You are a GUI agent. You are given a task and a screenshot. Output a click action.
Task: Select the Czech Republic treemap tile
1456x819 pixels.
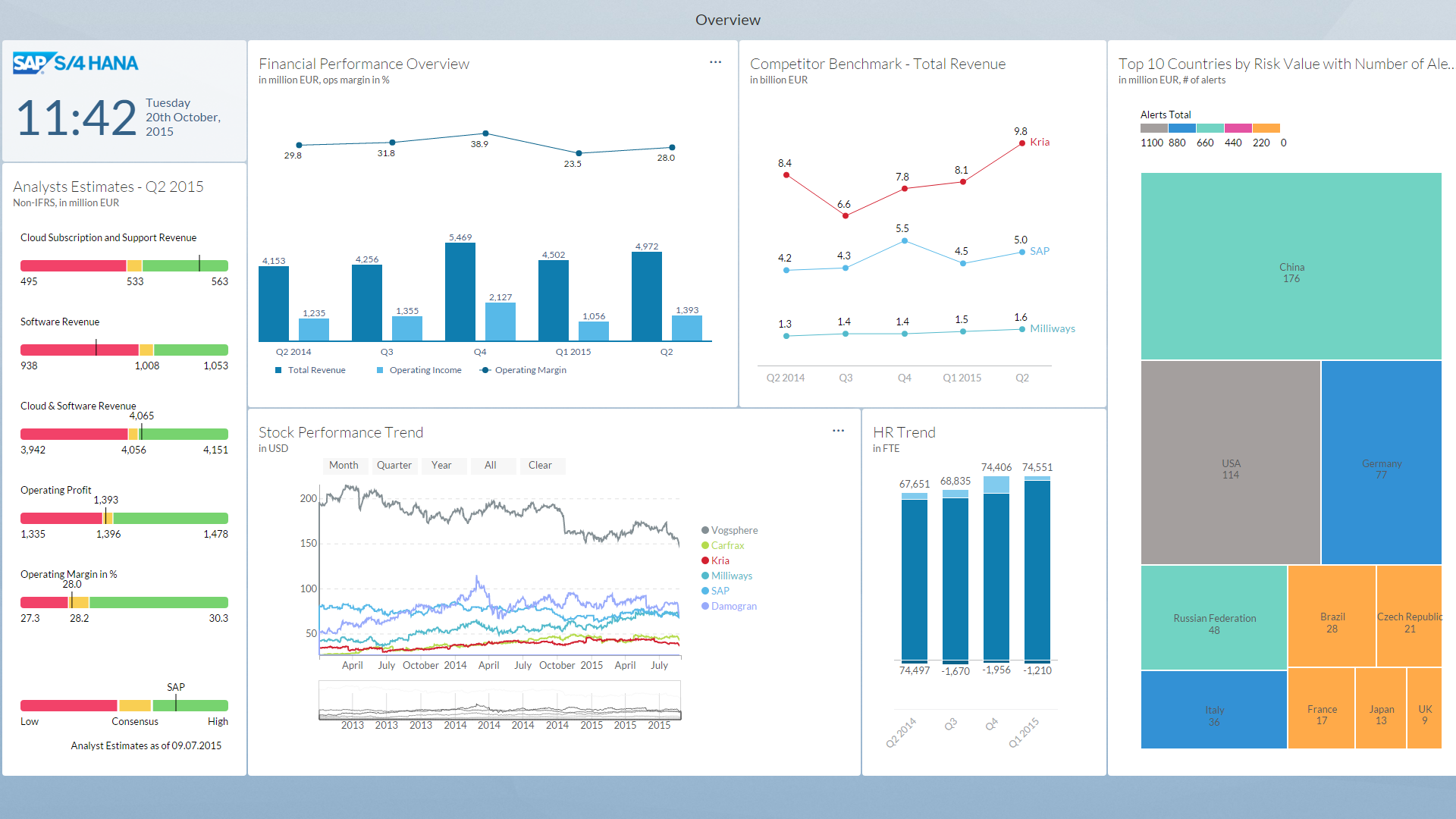pos(1409,617)
